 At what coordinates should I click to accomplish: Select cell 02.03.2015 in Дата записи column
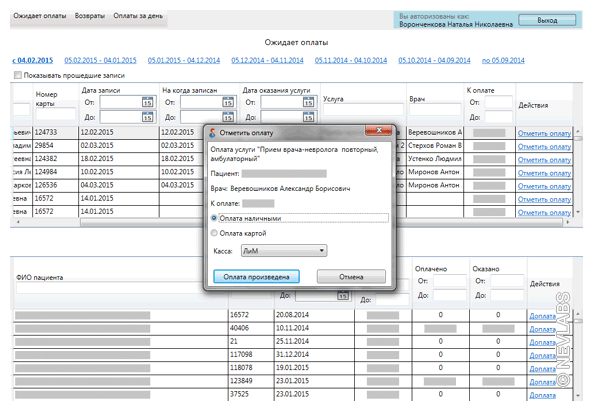click(119, 146)
